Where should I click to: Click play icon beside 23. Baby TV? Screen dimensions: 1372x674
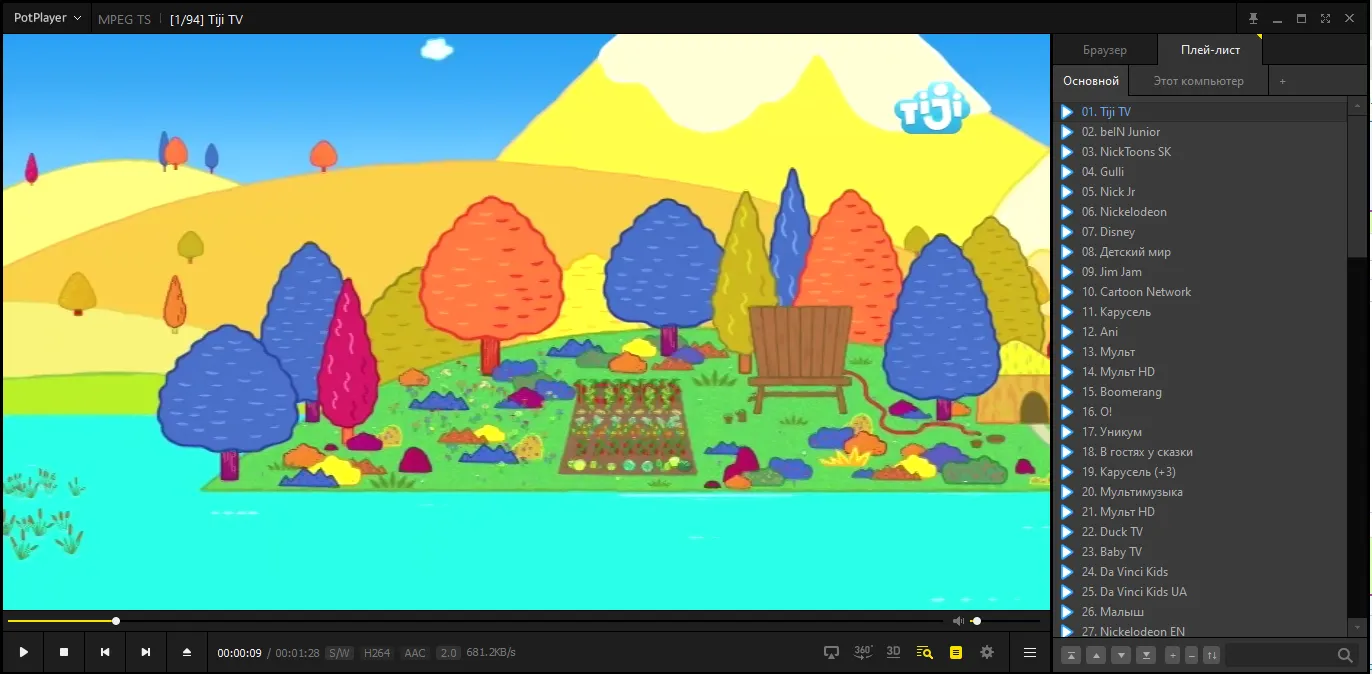1067,552
